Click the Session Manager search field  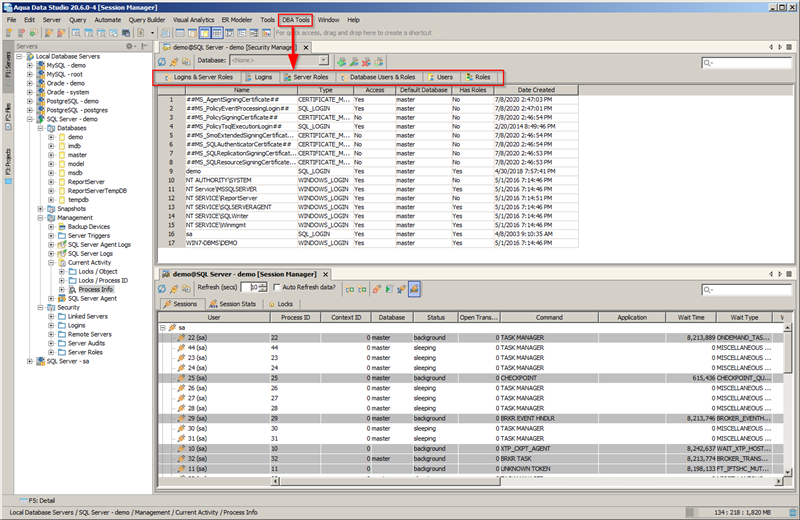click(746, 290)
